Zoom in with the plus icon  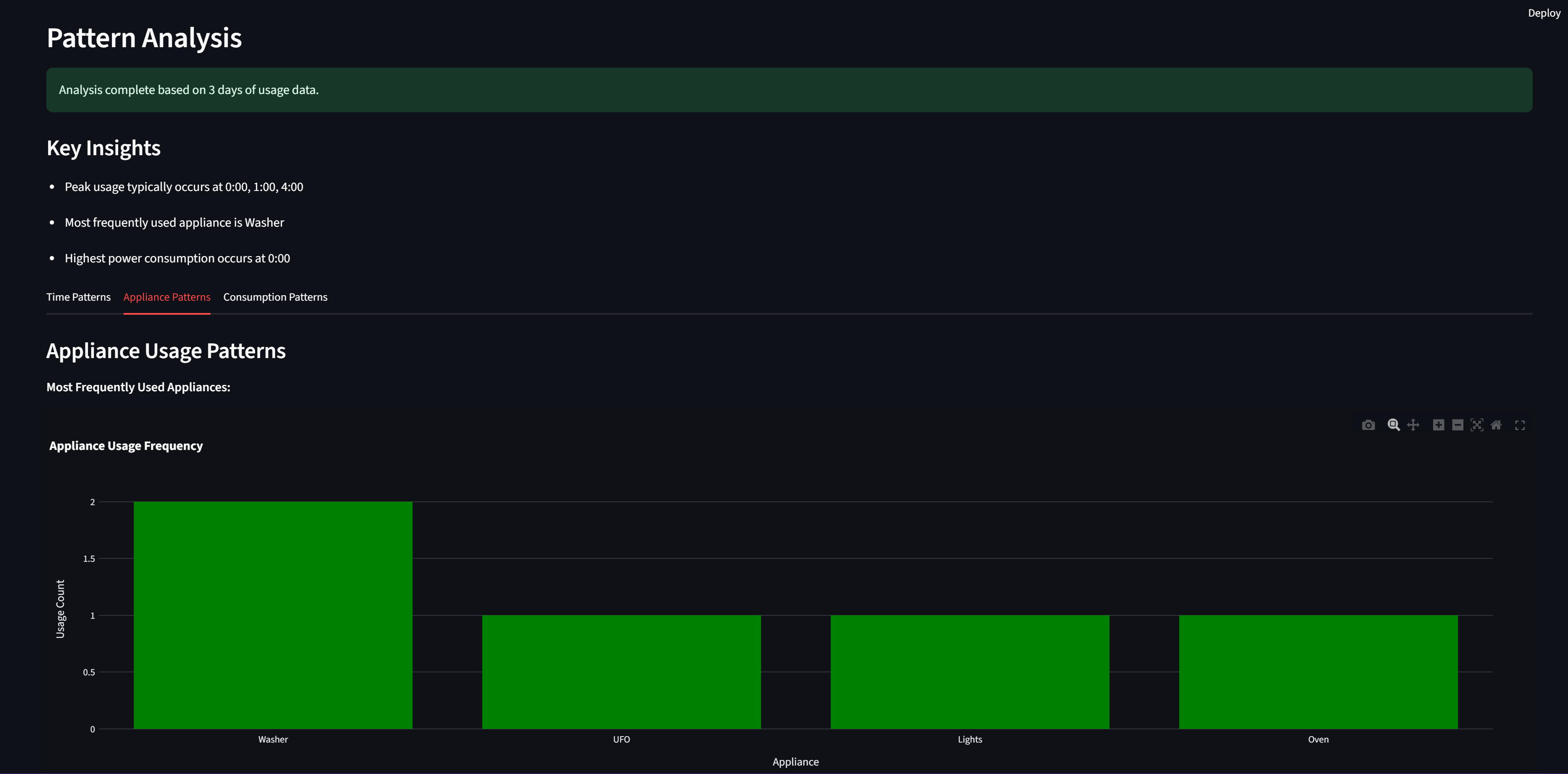pos(1438,425)
